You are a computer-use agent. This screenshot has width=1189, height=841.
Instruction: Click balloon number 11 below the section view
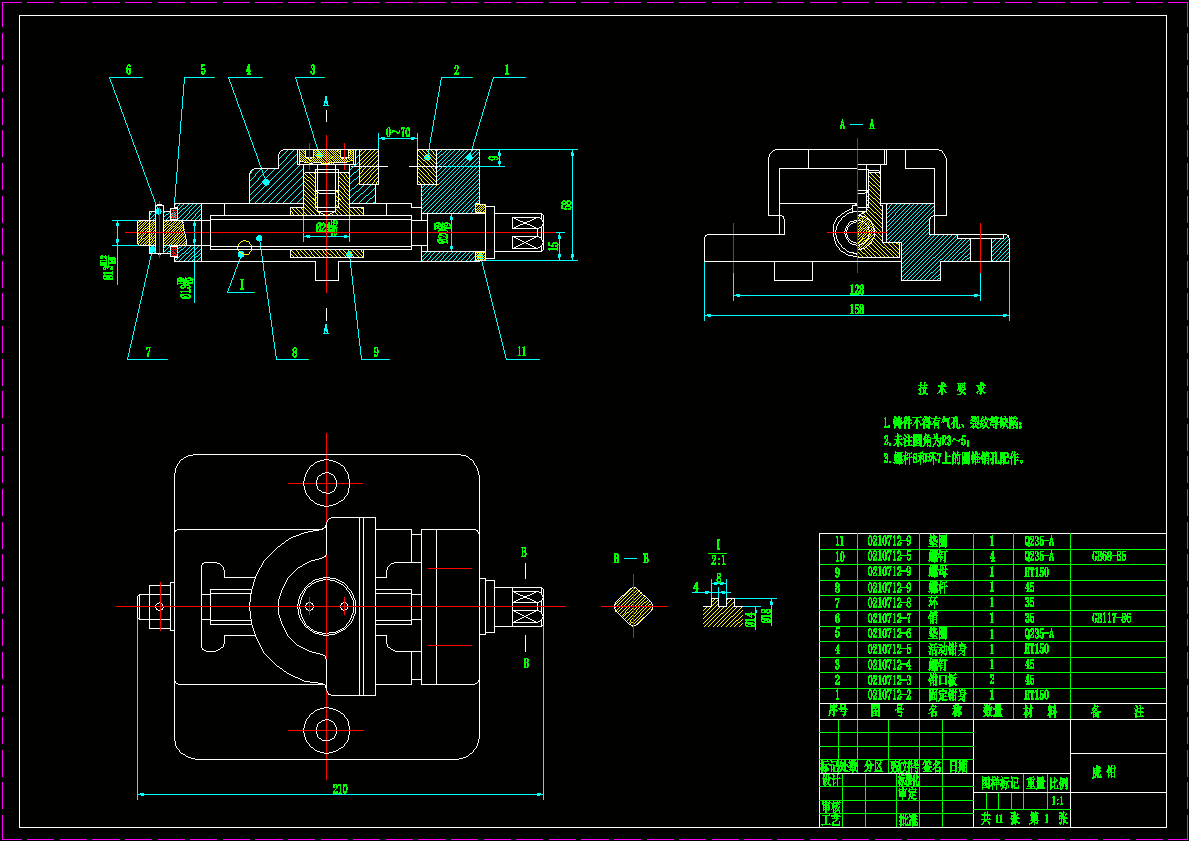(521, 351)
